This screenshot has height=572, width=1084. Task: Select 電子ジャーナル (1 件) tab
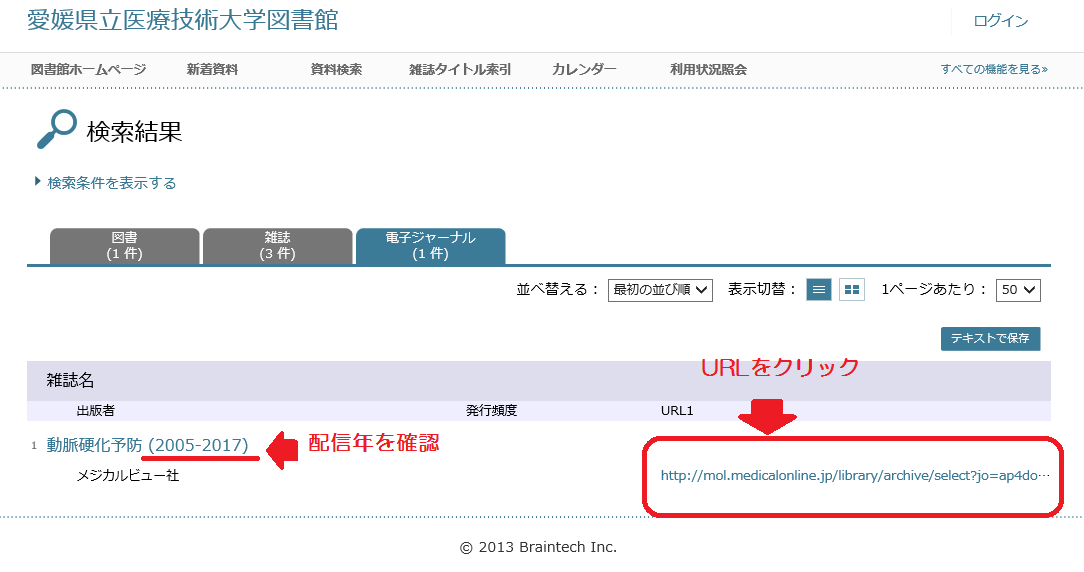(430, 246)
